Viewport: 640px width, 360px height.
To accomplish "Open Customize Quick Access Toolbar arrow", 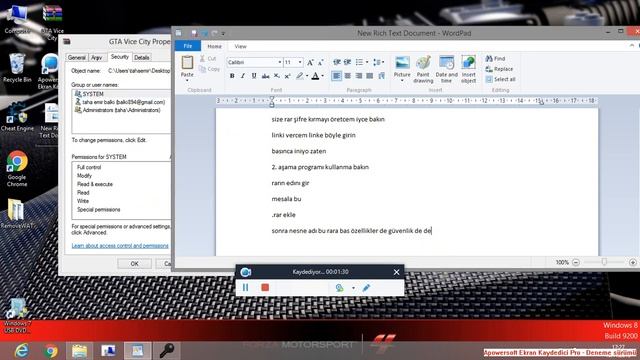I will [223, 33].
